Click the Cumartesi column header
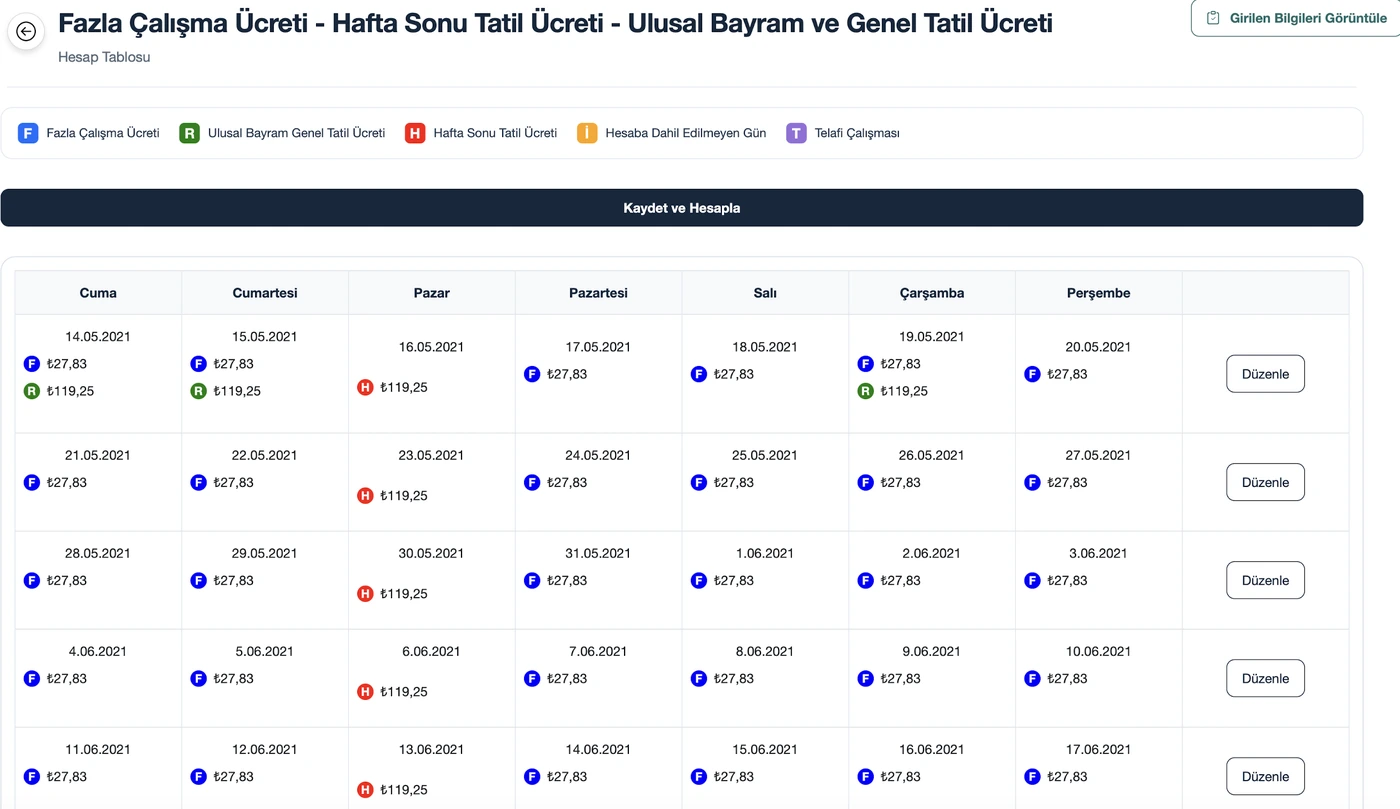The width and height of the screenshot is (1400, 809). pyautogui.click(x=265, y=293)
